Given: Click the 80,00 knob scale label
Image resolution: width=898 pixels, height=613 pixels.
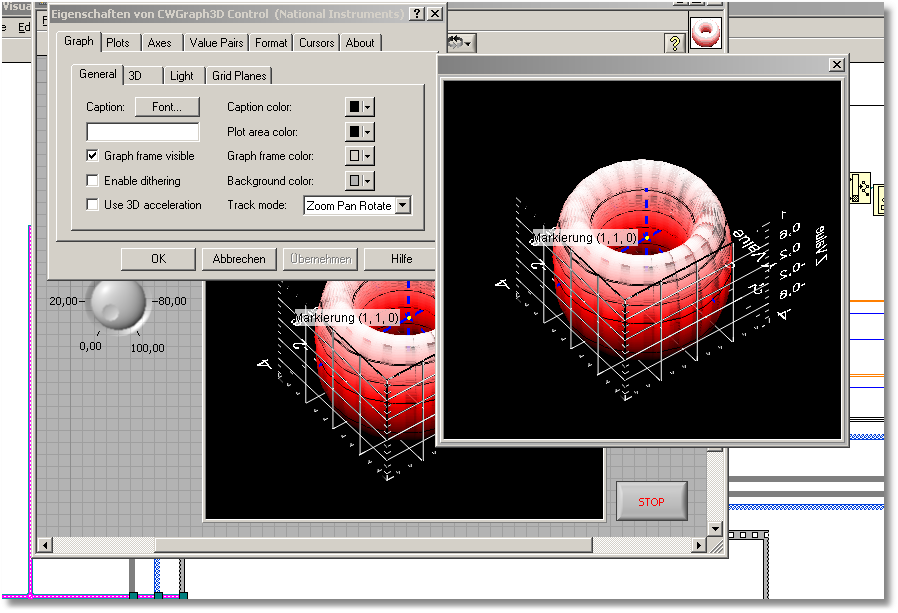Looking at the screenshot, I should pos(172,301).
